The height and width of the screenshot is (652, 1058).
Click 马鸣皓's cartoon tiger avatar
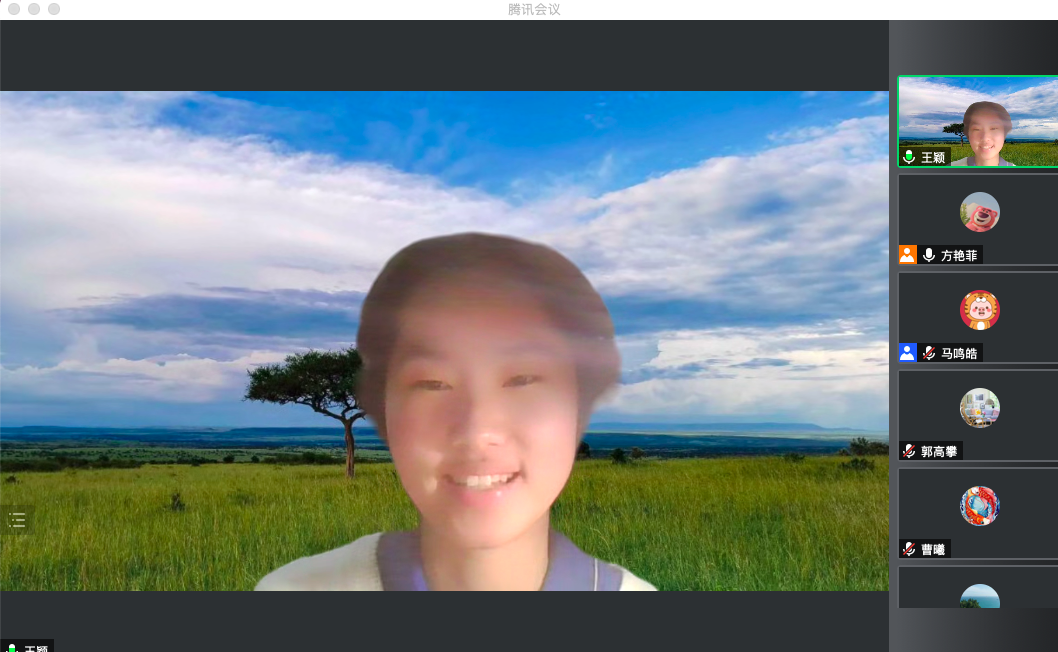click(979, 310)
